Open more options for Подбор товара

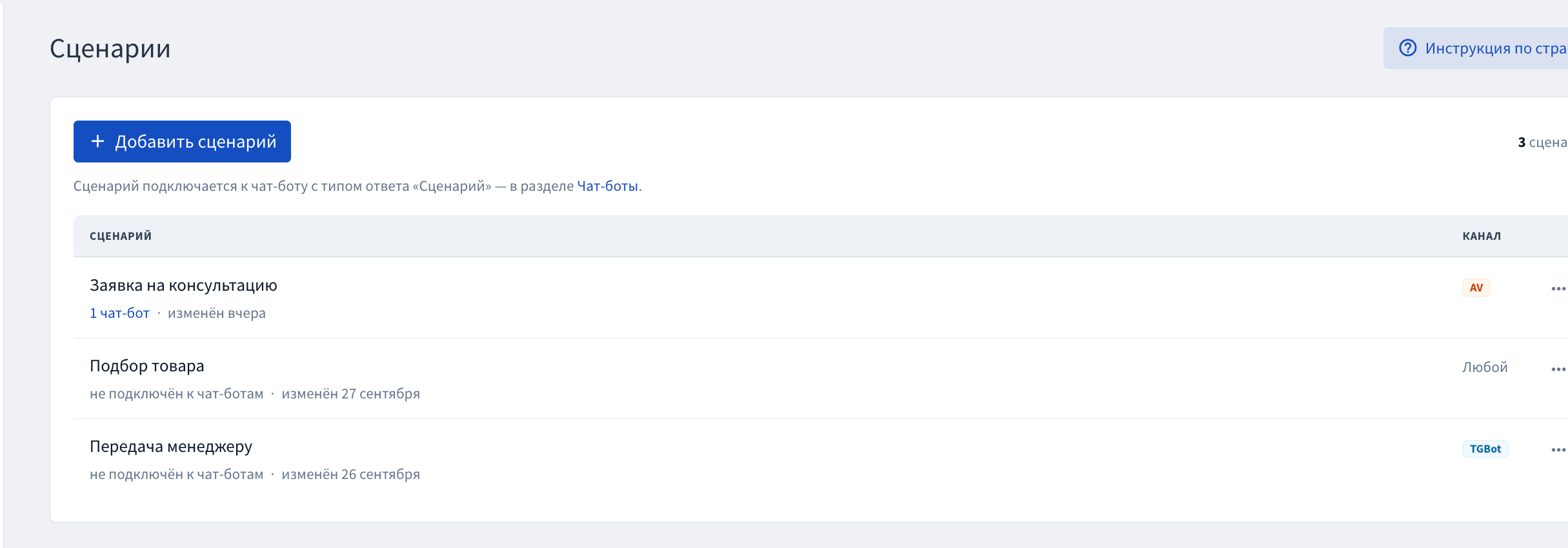pyautogui.click(x=1558, y=369)
